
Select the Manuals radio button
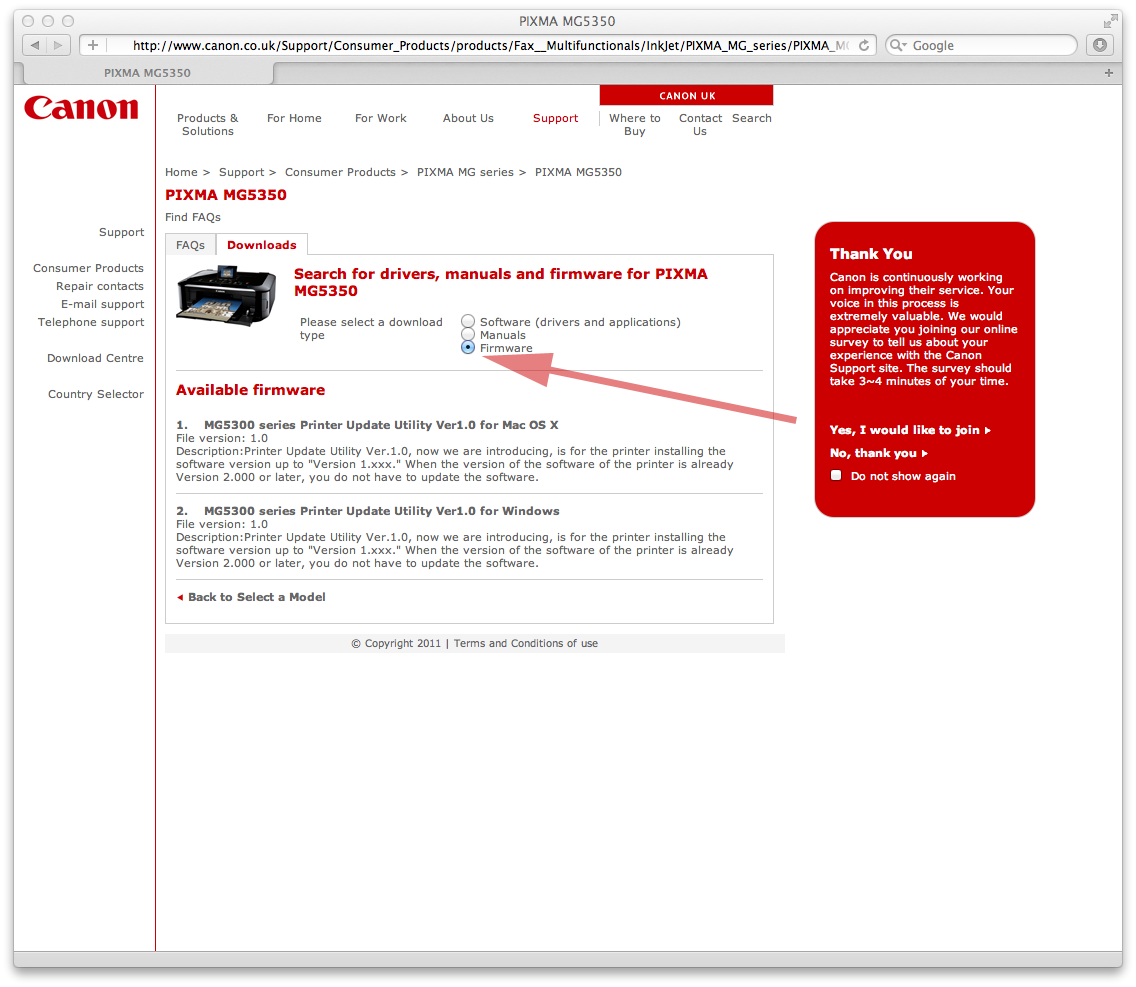(x=468, y=334)
